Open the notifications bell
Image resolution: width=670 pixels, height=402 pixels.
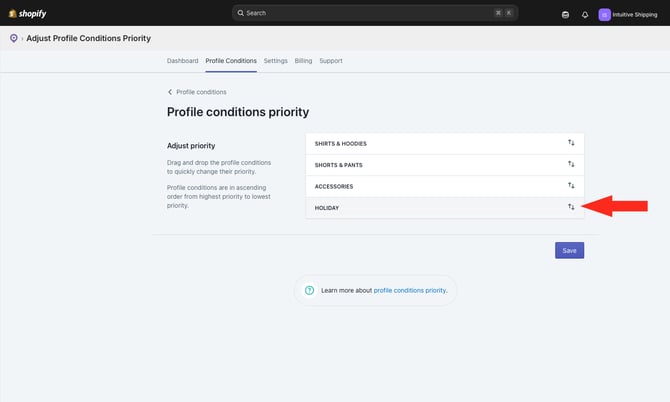point(585,15)
